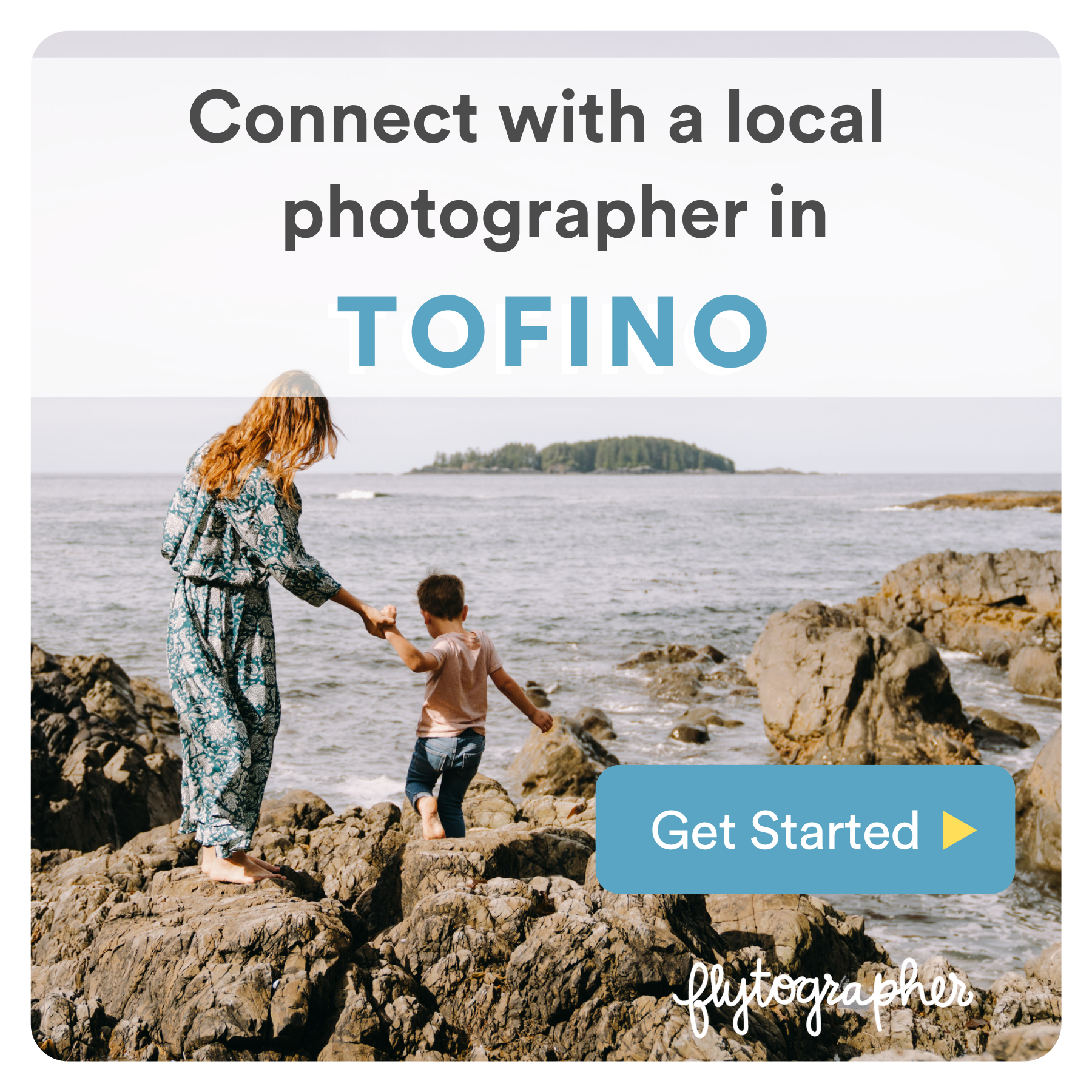Click the letter O ending TOFINO

[731, 332]
